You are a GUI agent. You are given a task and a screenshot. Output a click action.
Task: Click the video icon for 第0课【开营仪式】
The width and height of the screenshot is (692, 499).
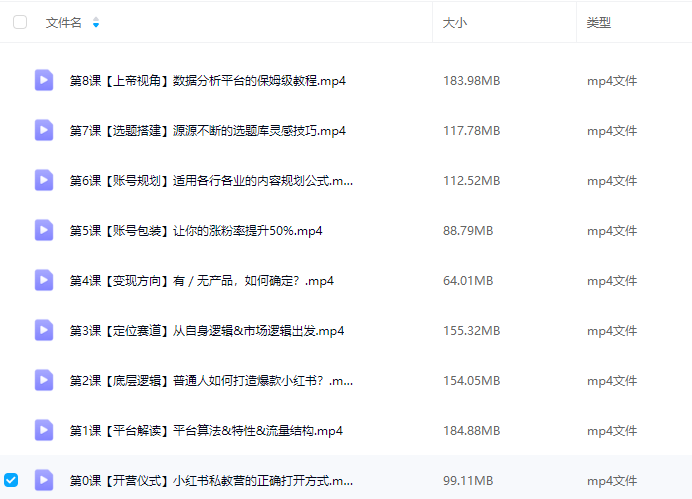pyautogui.click(x=44, y=480)
